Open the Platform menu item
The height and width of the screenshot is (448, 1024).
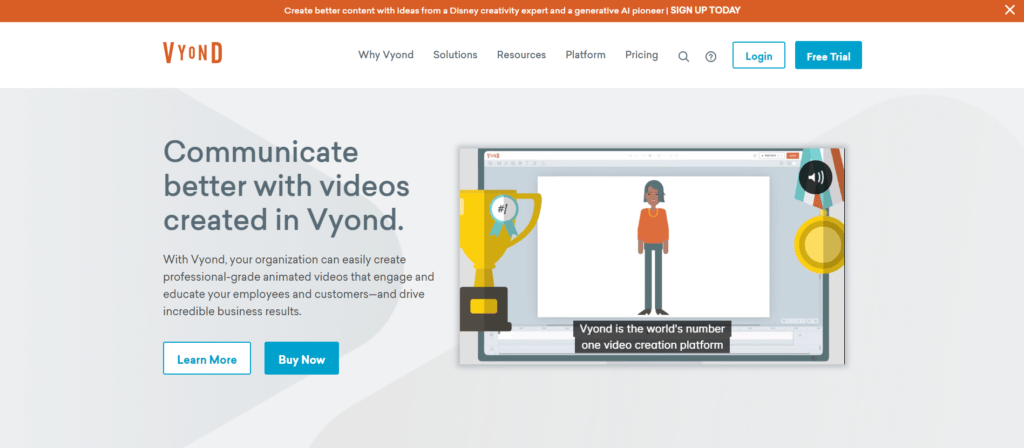(x=585, y=55)
